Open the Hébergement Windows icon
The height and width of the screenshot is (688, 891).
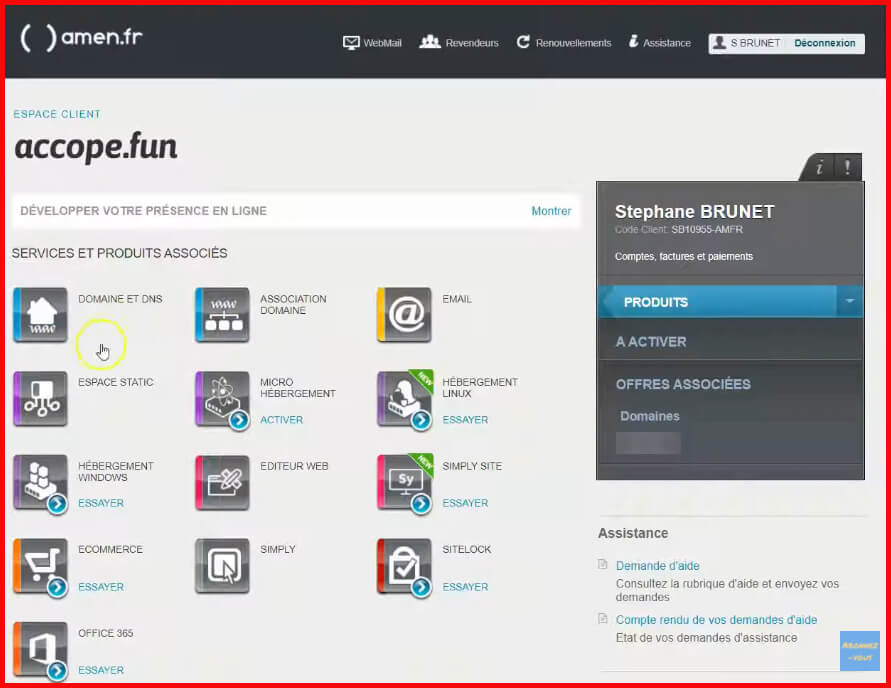[x=40, y=482]
